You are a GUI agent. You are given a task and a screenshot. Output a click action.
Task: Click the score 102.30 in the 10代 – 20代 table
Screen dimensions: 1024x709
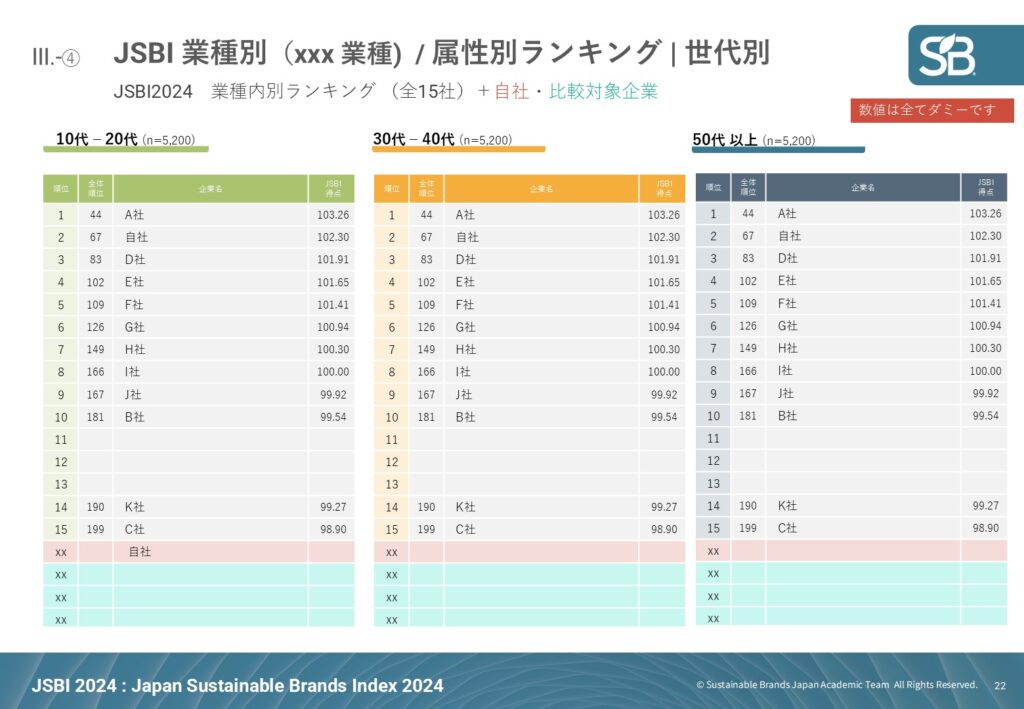point(333,237)
